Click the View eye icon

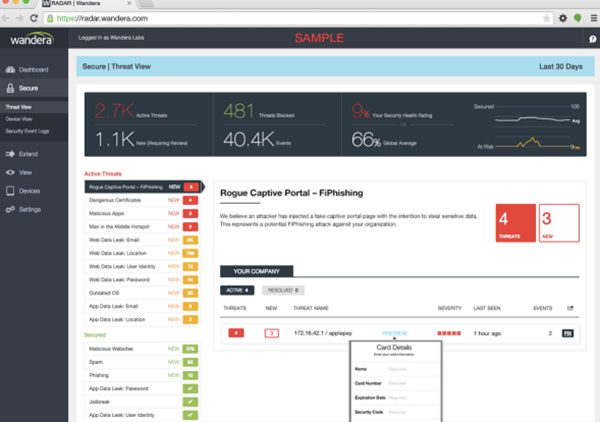tap(10, 173)
